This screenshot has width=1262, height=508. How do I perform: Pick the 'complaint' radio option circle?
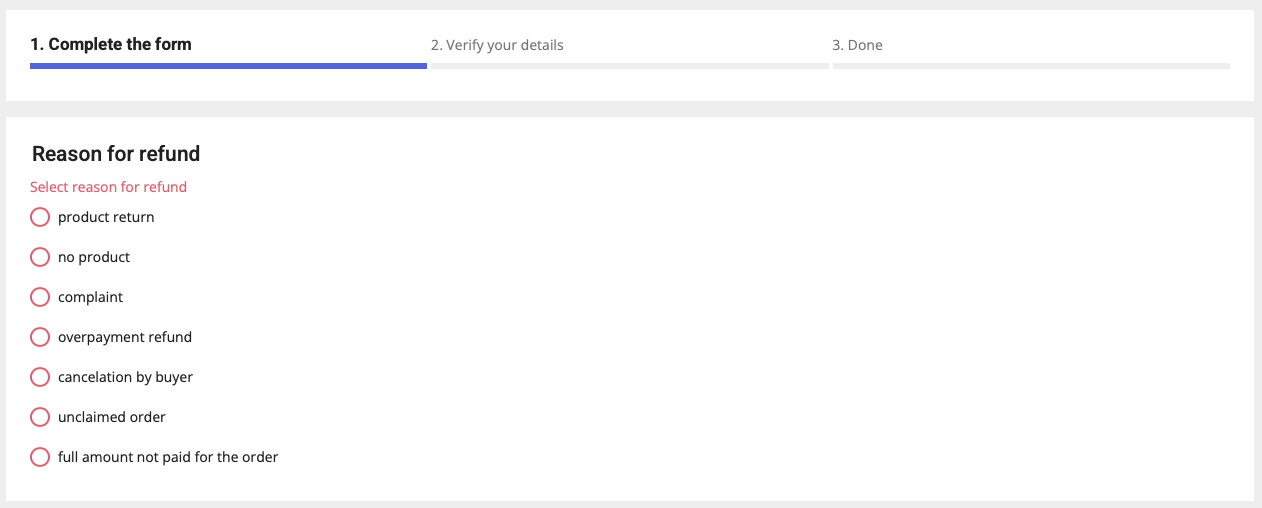click(x=40, y=297)
